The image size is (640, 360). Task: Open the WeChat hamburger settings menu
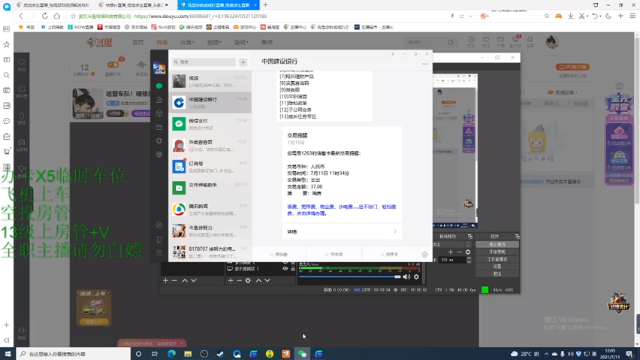click(x=159, y=253)
